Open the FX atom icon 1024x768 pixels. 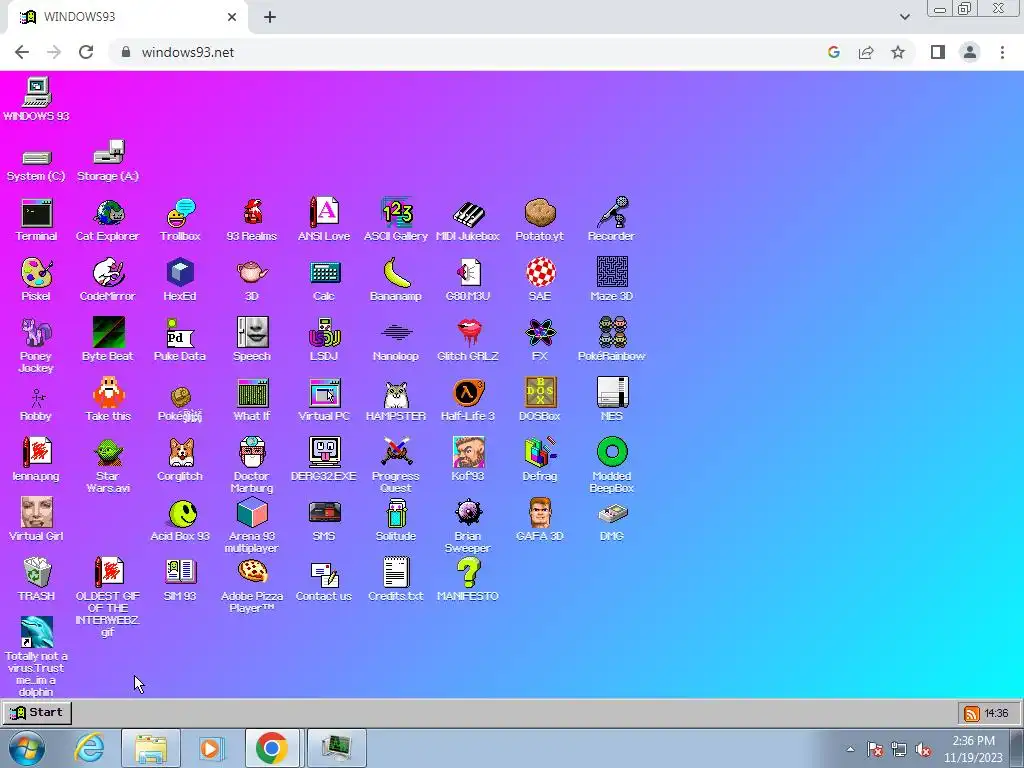click(540, 333)
